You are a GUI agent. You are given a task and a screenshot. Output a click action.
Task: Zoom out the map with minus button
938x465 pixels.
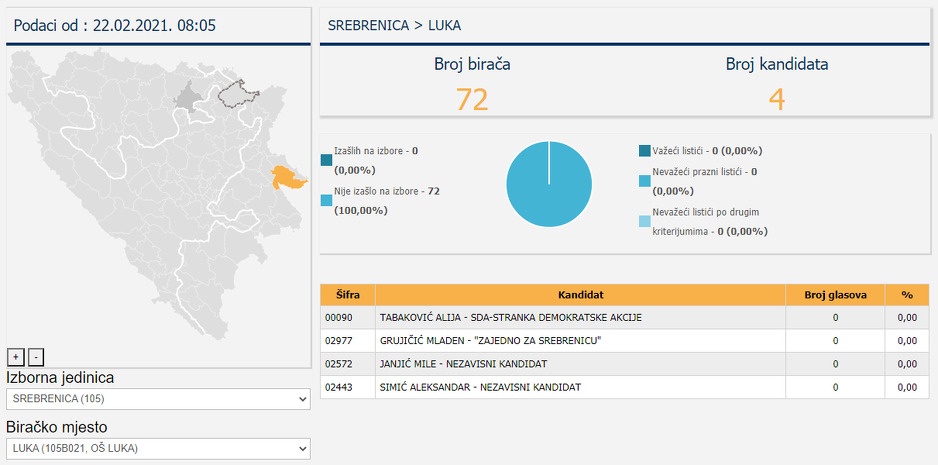pos(35,357)
